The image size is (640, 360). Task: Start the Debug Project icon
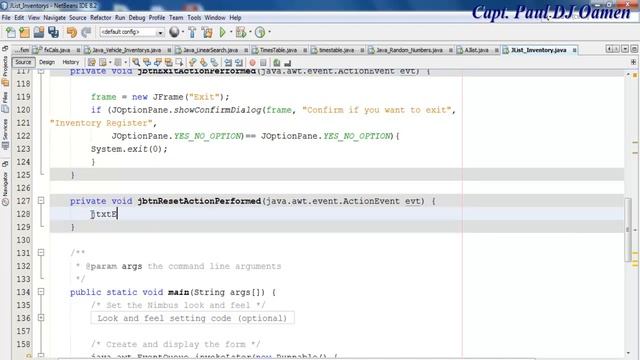tap(241, 32)
